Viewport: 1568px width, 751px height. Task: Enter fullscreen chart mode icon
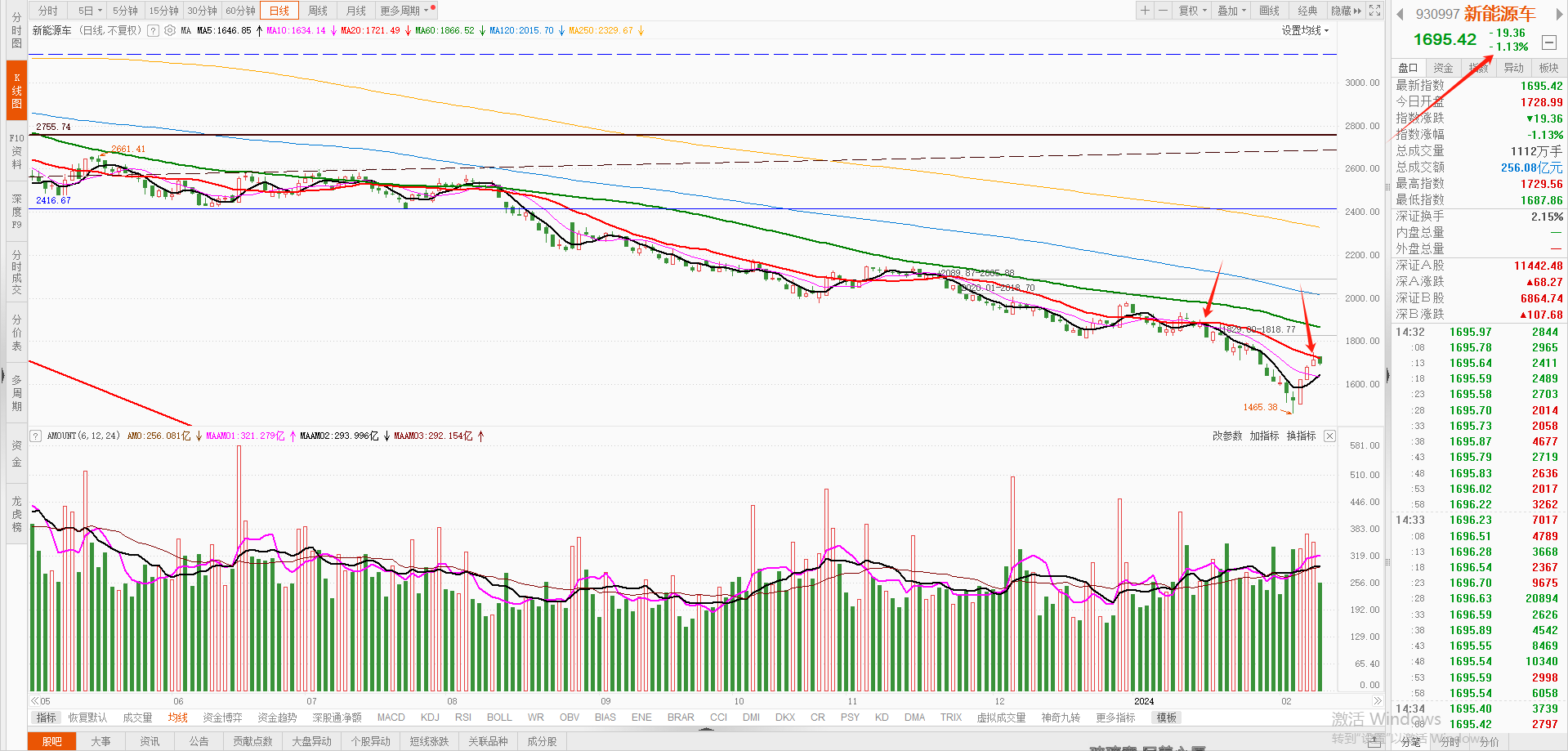tap(1375, 11)
